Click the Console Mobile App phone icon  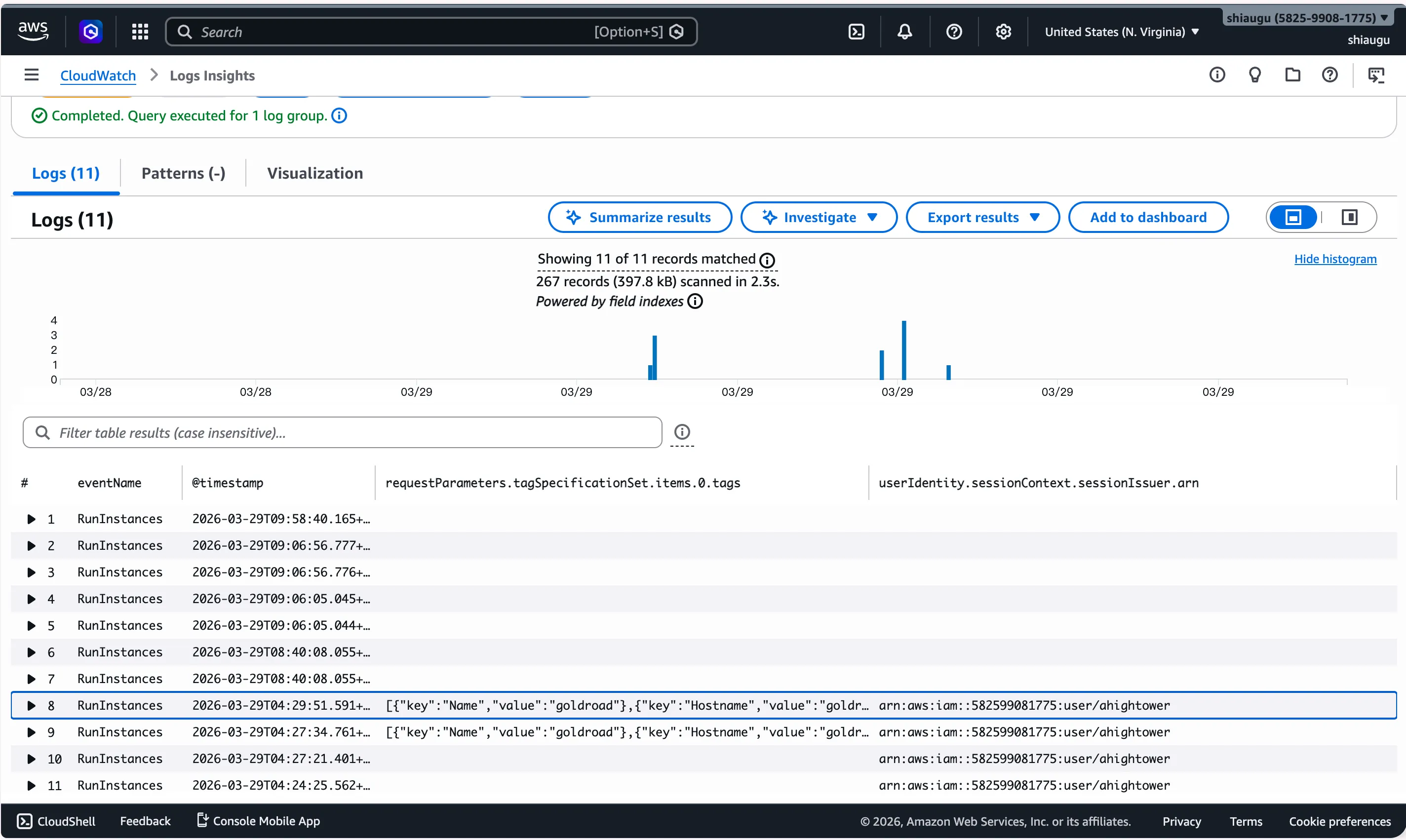tap(202, 820)
